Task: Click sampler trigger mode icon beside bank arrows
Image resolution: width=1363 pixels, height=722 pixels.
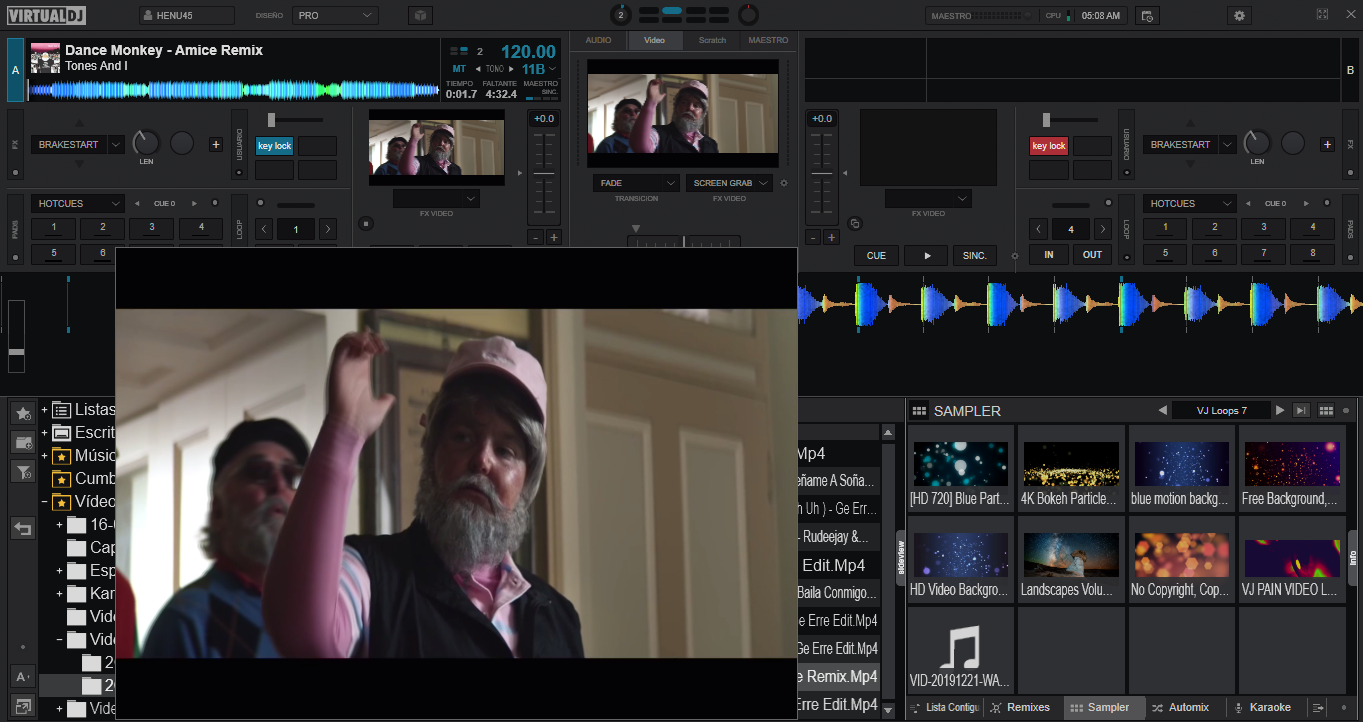Action: pyautogui.click(x=1301, y=410)
